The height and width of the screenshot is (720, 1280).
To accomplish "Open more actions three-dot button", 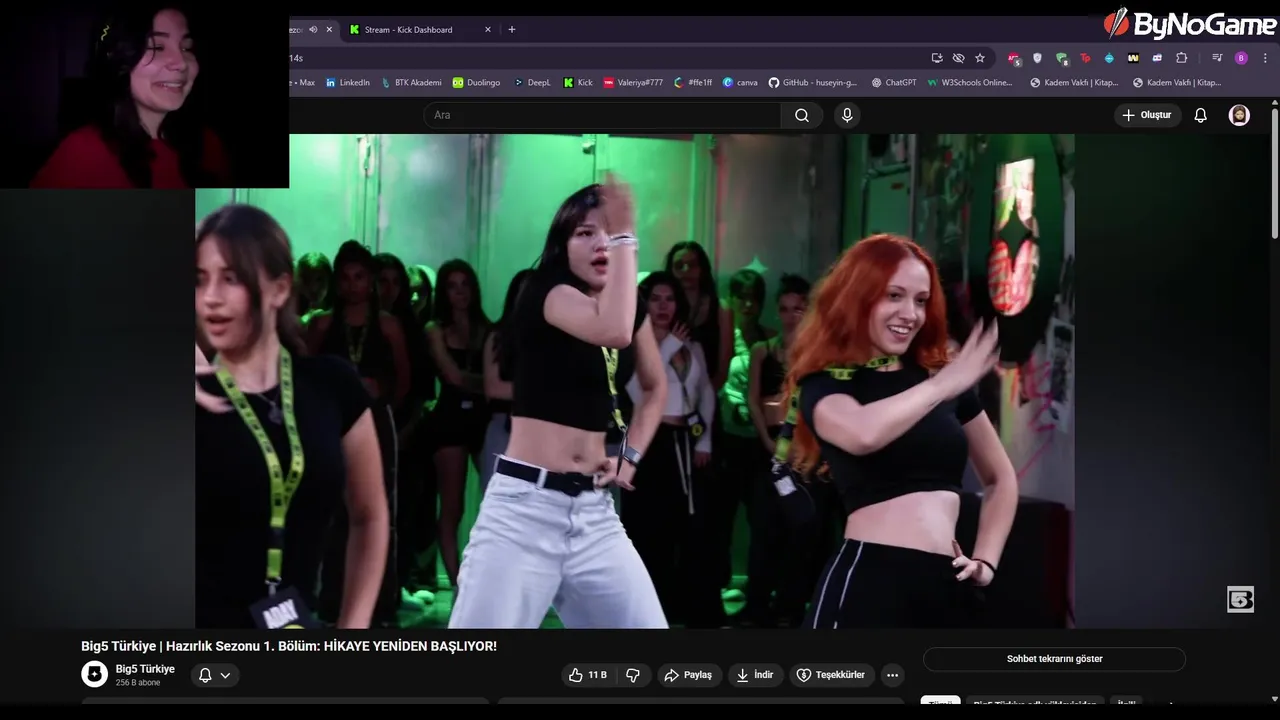I will [892, 675].
